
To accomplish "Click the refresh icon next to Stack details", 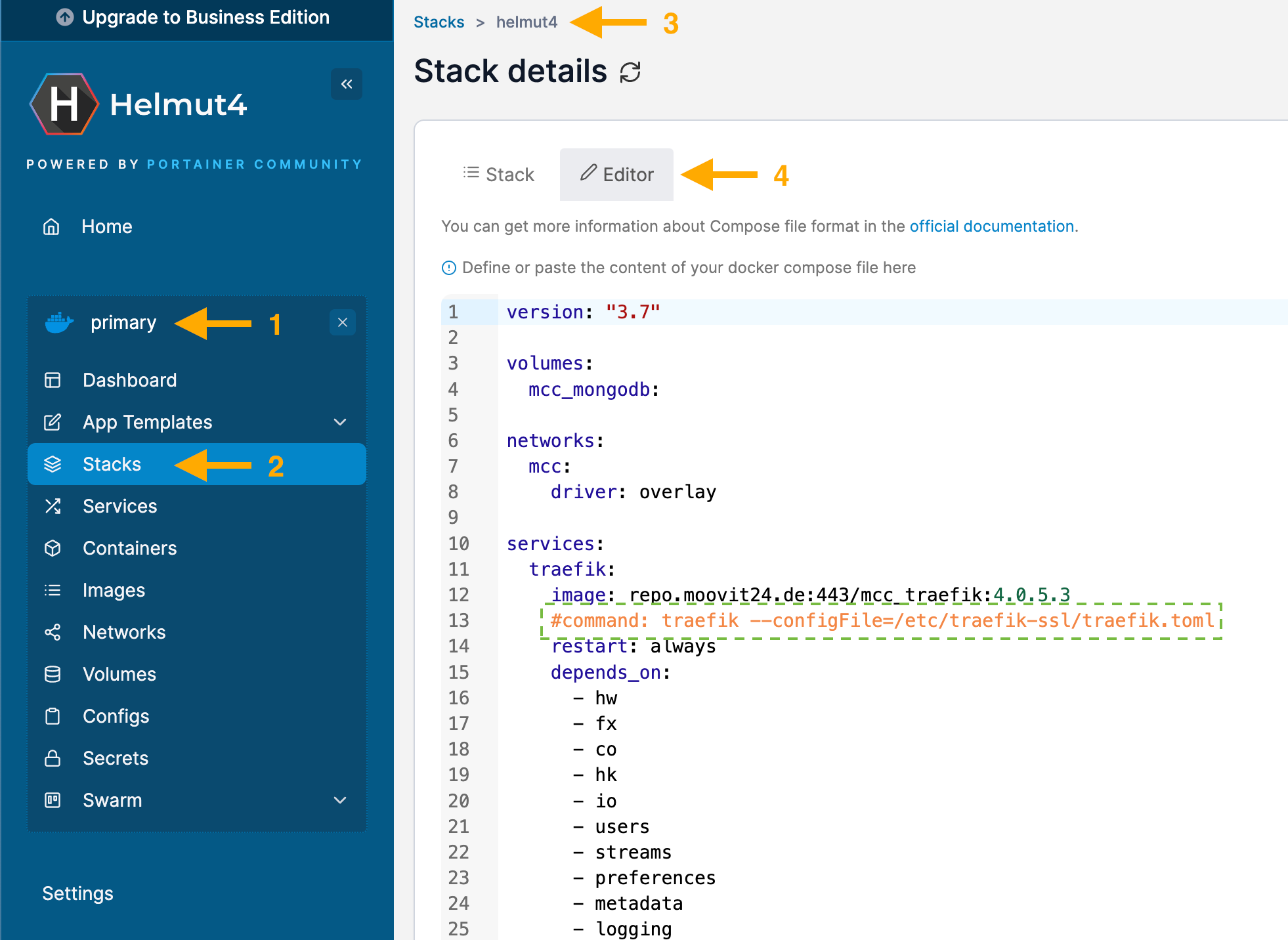I will [630, 72].
